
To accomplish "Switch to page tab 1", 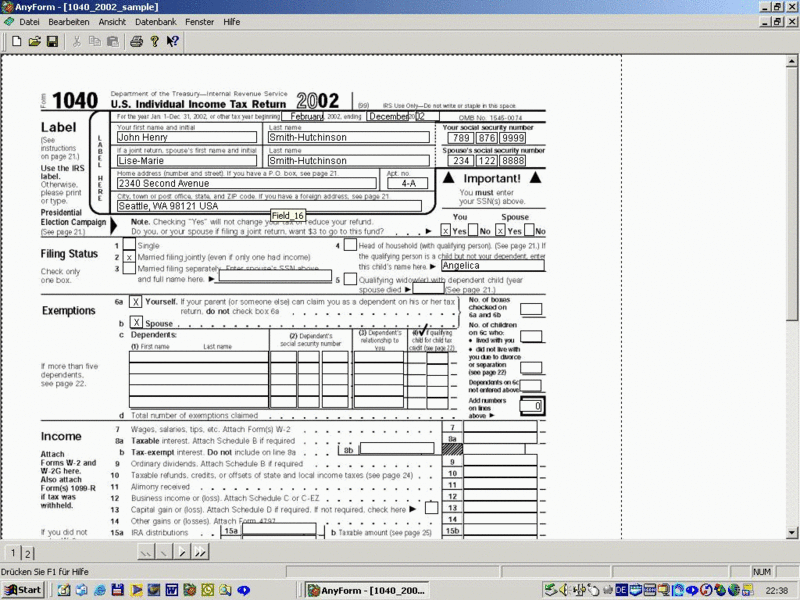I will 13,553.
